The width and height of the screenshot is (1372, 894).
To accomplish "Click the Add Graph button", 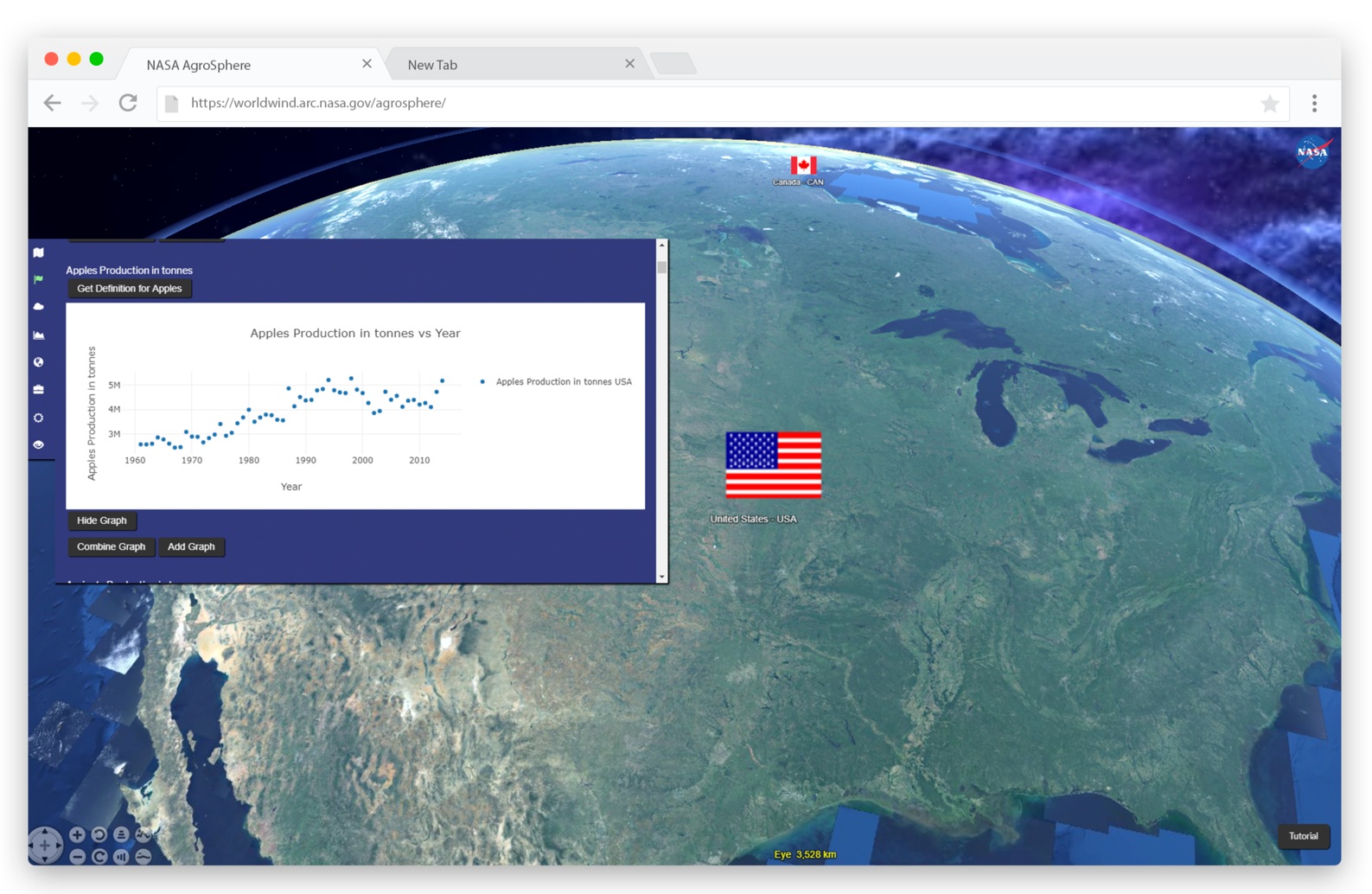I will 191,546.
